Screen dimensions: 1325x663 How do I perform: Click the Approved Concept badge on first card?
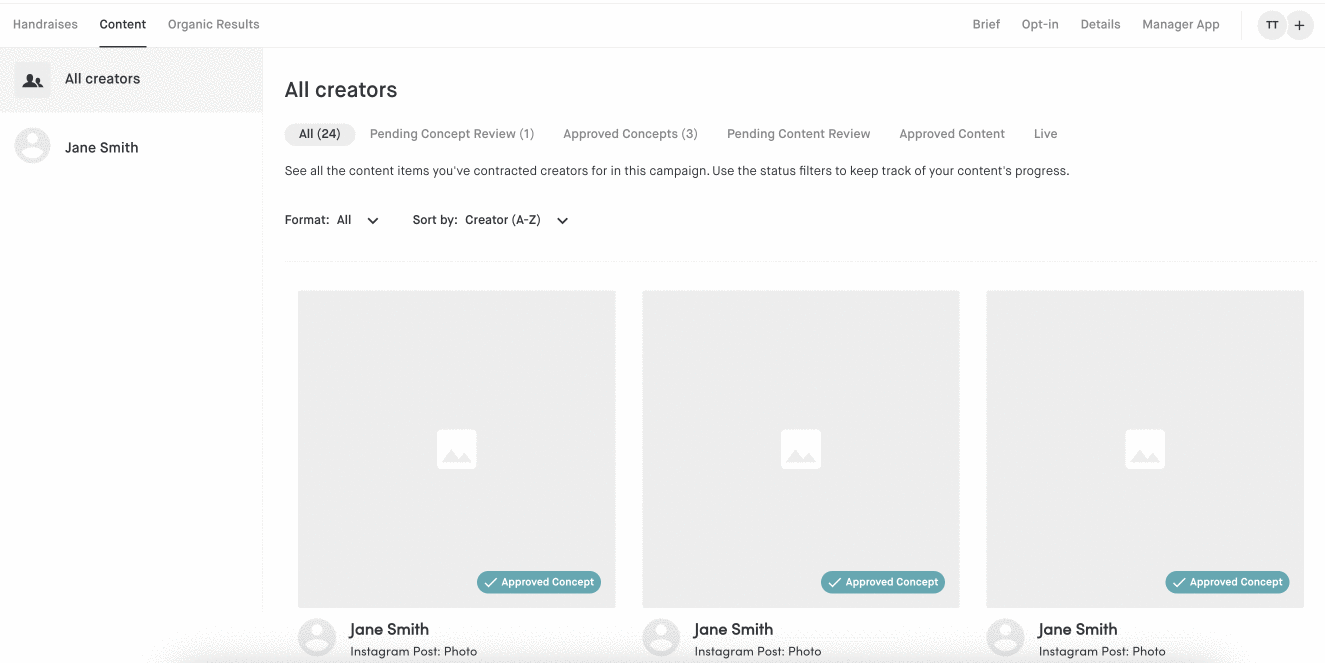[539, 582]
